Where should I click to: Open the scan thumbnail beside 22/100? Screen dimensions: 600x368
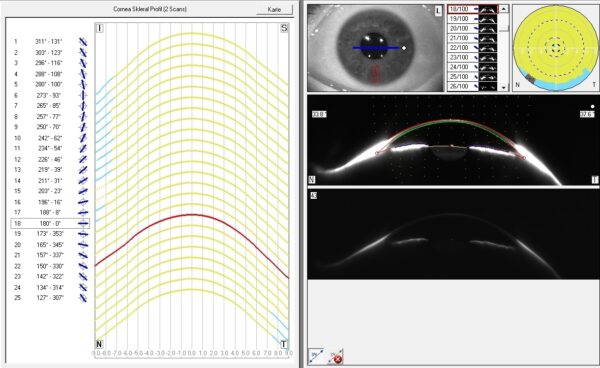click(488, 47)
